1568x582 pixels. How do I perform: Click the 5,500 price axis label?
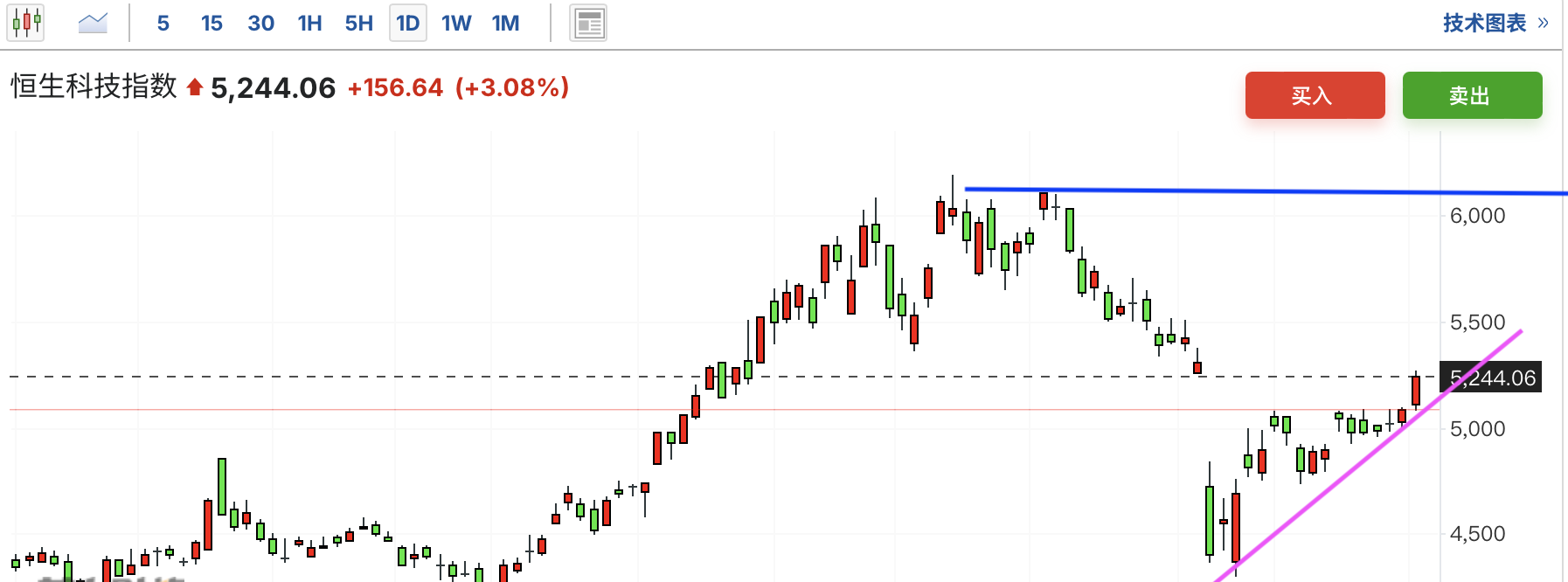tap(1477, 322)
